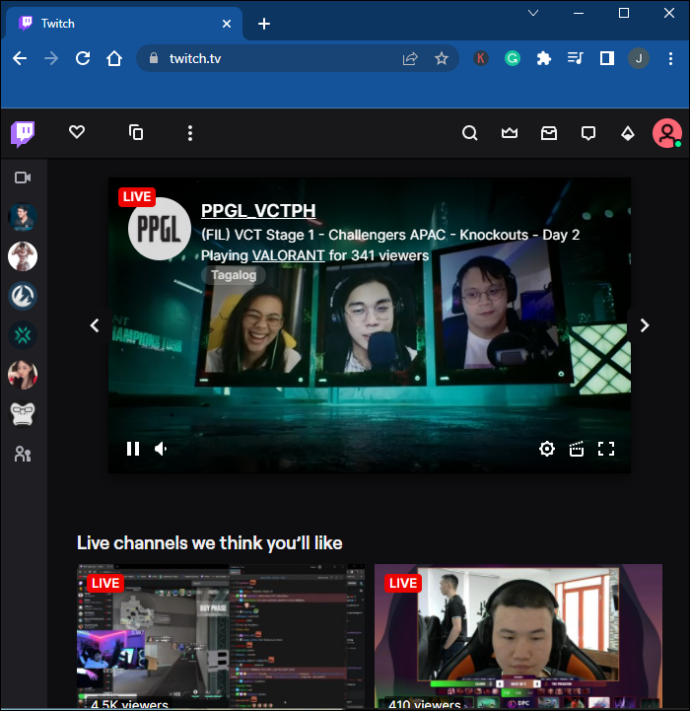Select the Tagalog tag
The image size is (690, 711).
coord(233,275)
